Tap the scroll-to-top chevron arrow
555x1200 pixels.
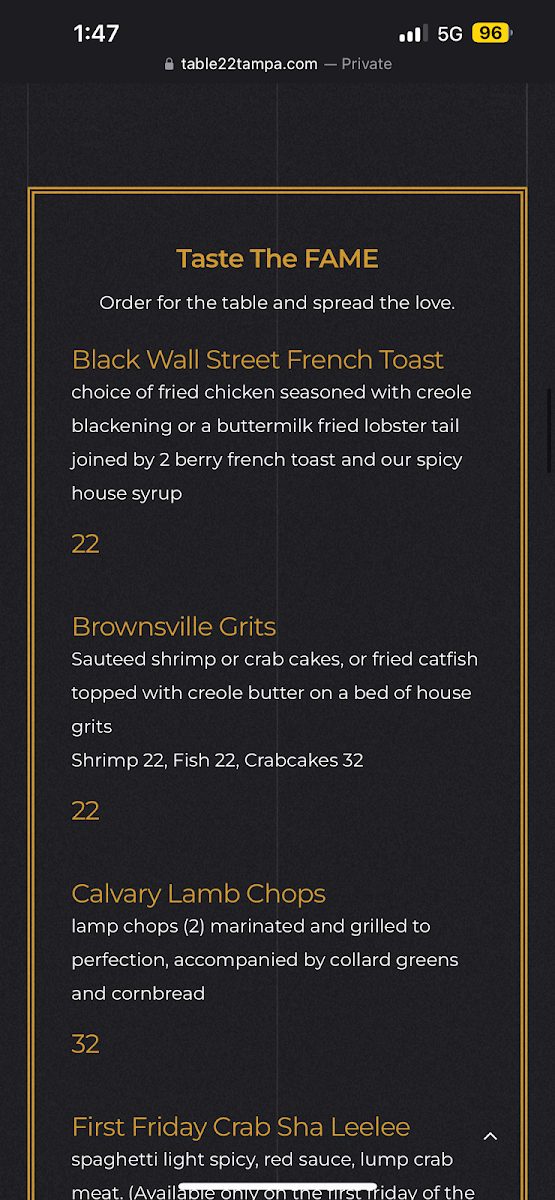(x=490, y=1136)
